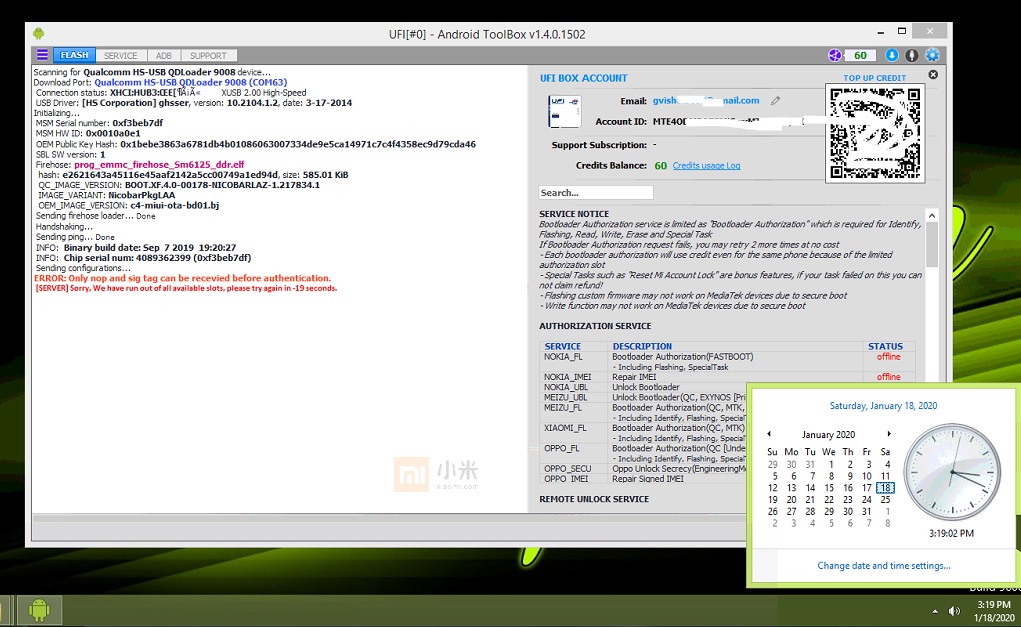Click the Top Up Credit QR code

point(874,133)
